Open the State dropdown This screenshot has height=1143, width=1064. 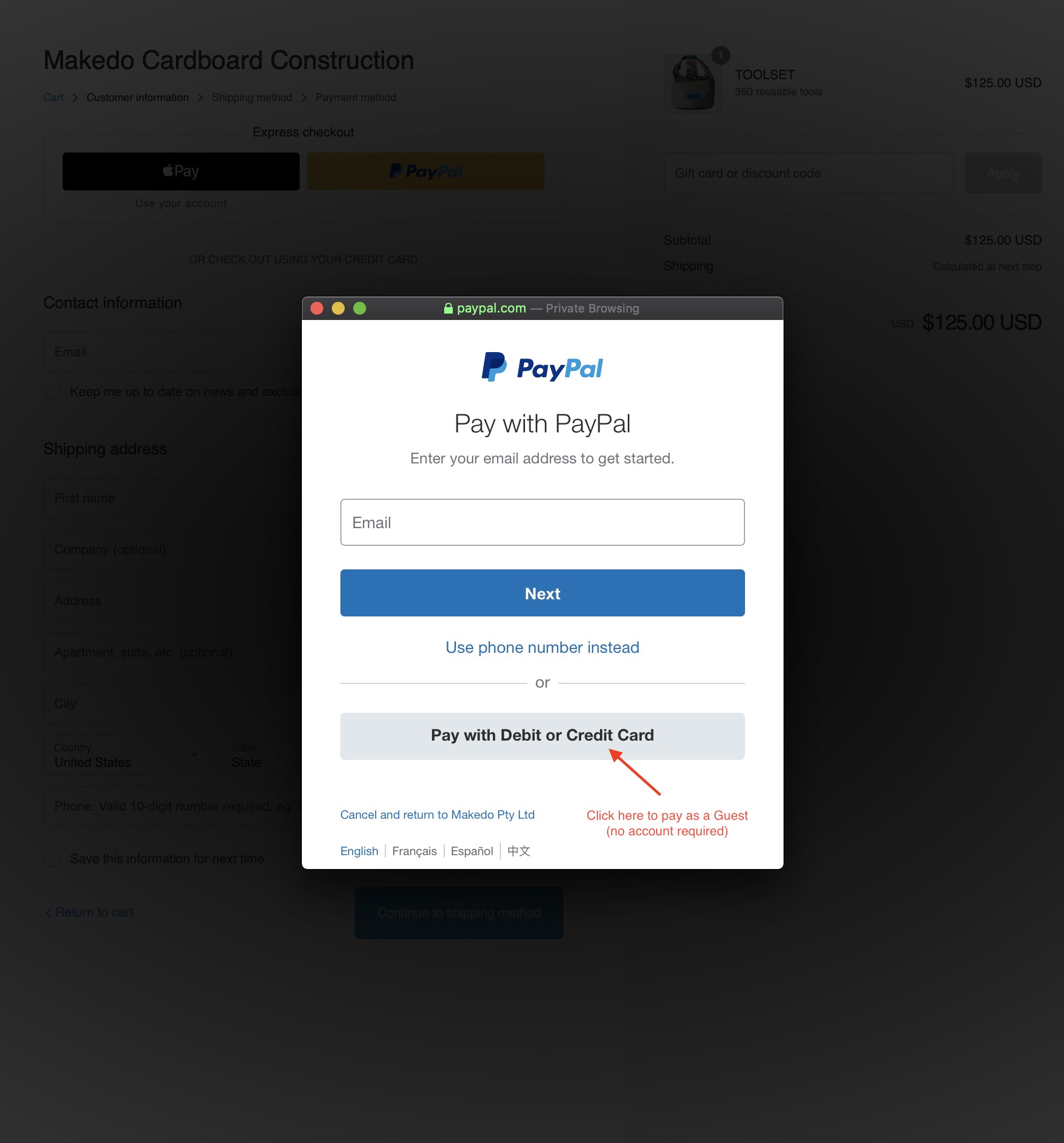262,755
